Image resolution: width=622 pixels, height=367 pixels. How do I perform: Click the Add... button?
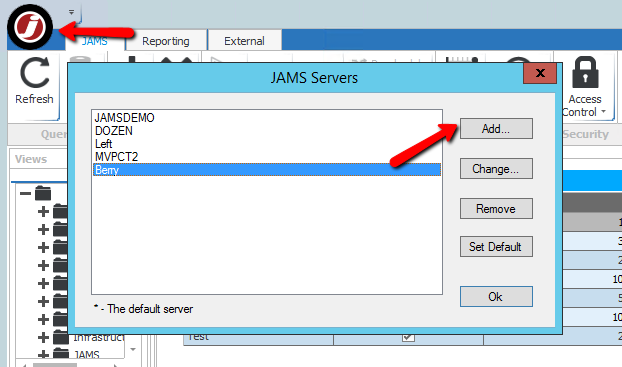tap(496, 129)
